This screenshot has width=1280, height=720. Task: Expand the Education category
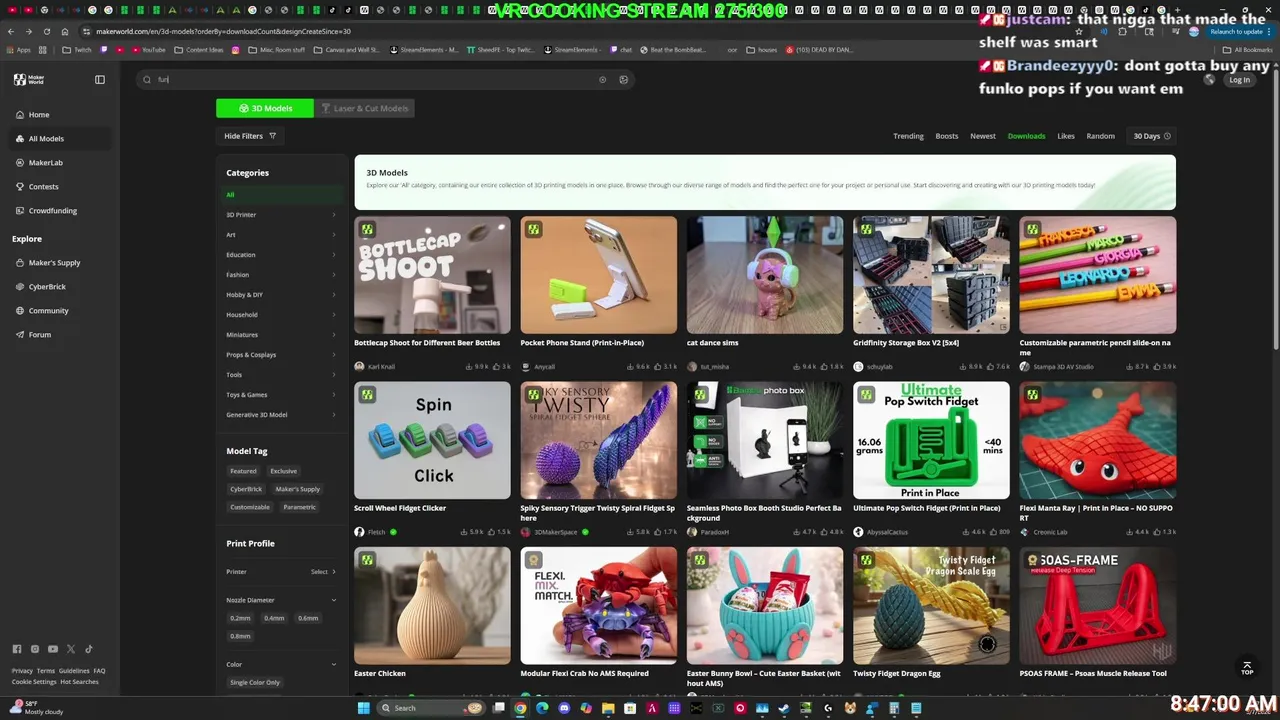pyautogui.click(x=281, y=255)
